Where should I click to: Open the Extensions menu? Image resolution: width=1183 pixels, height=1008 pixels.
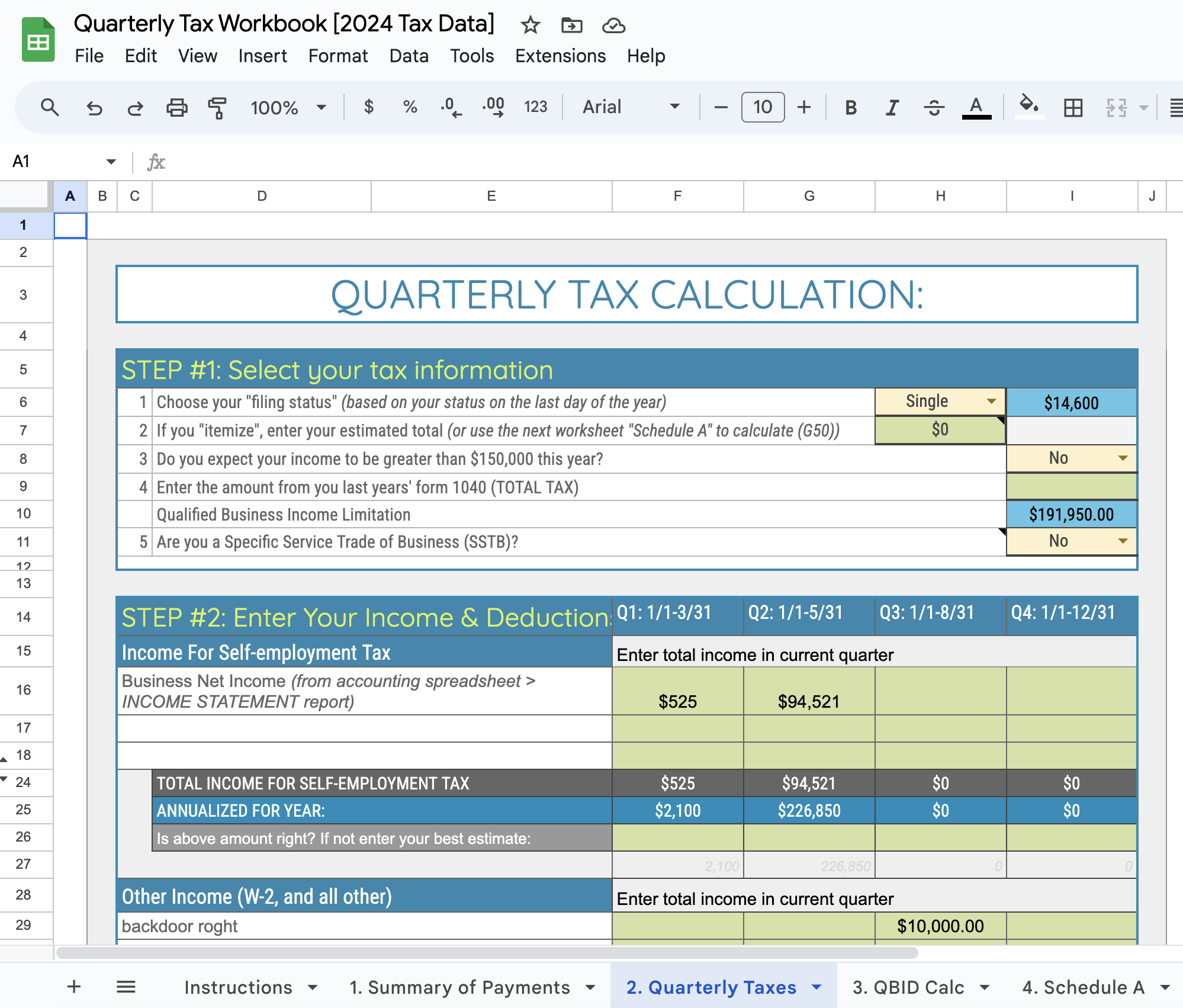[560, 56]
